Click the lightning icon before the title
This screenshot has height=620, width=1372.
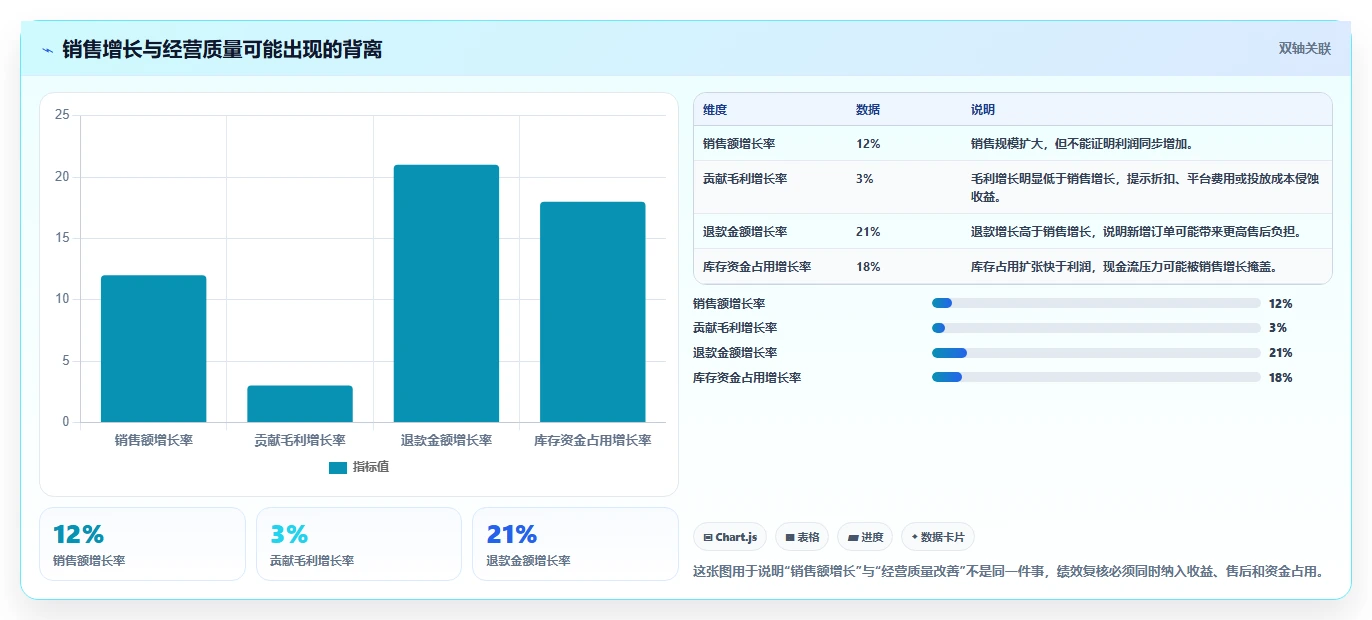tap(47, 50)
